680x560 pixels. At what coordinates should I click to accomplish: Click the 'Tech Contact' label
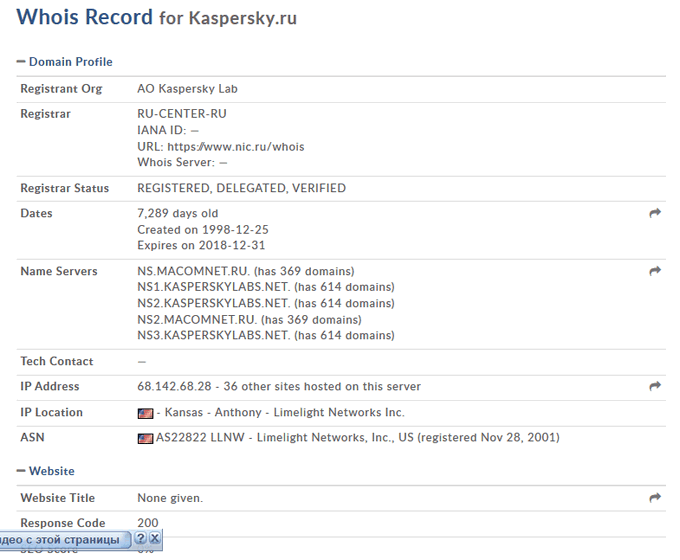[57, 361]
